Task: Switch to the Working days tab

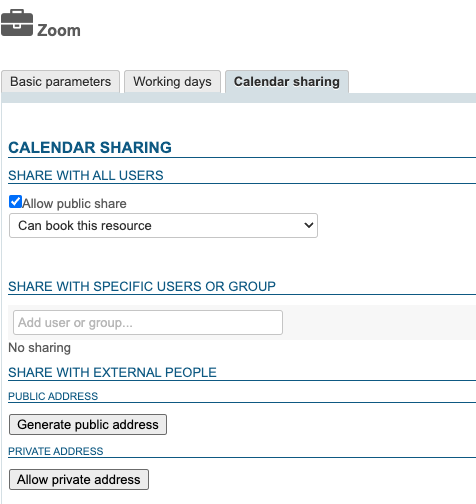Action: [x=172, y=82]
